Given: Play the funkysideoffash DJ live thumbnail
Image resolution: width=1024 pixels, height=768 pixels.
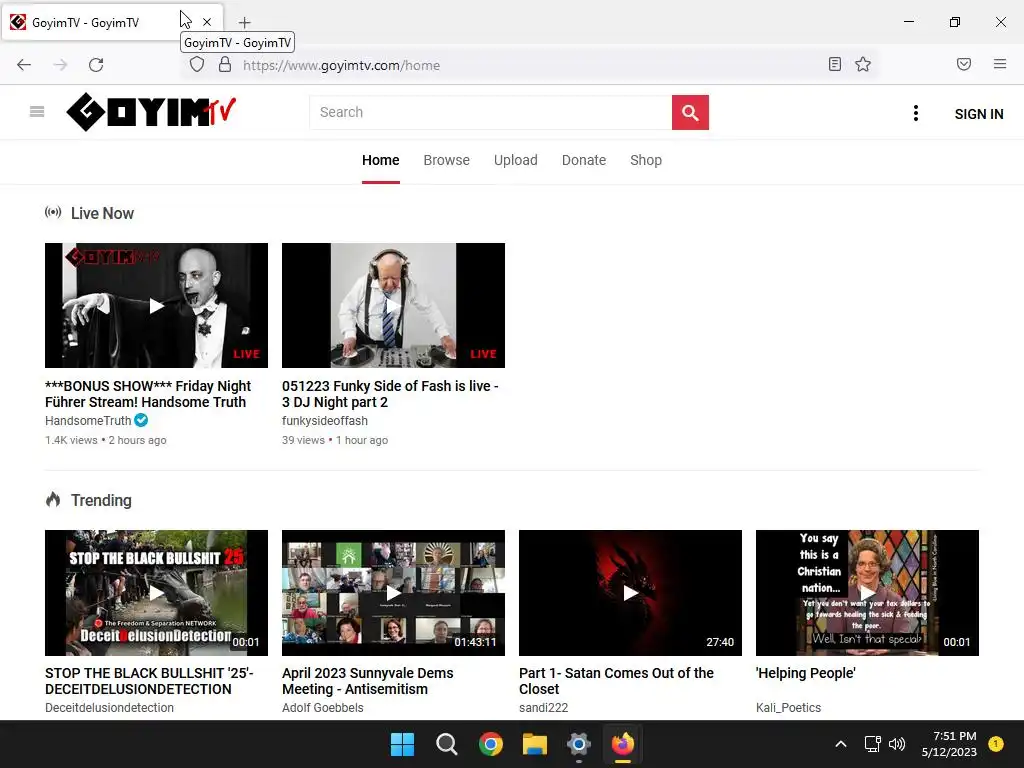Looking at the screenshot, I should (x=393, y=306).
